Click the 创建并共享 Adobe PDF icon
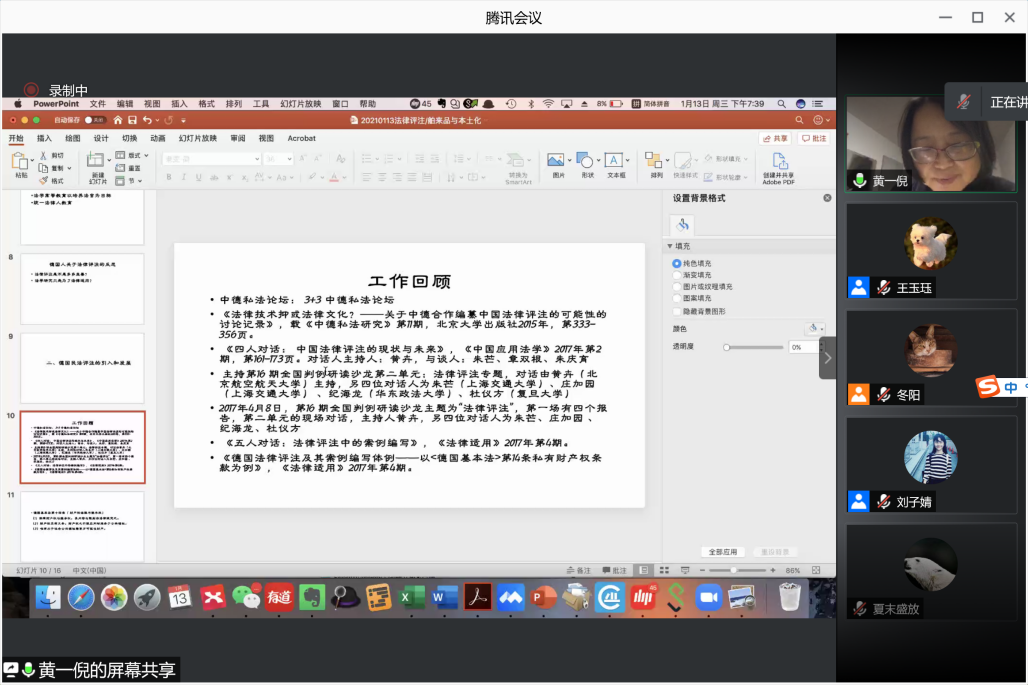 (778, 164)
